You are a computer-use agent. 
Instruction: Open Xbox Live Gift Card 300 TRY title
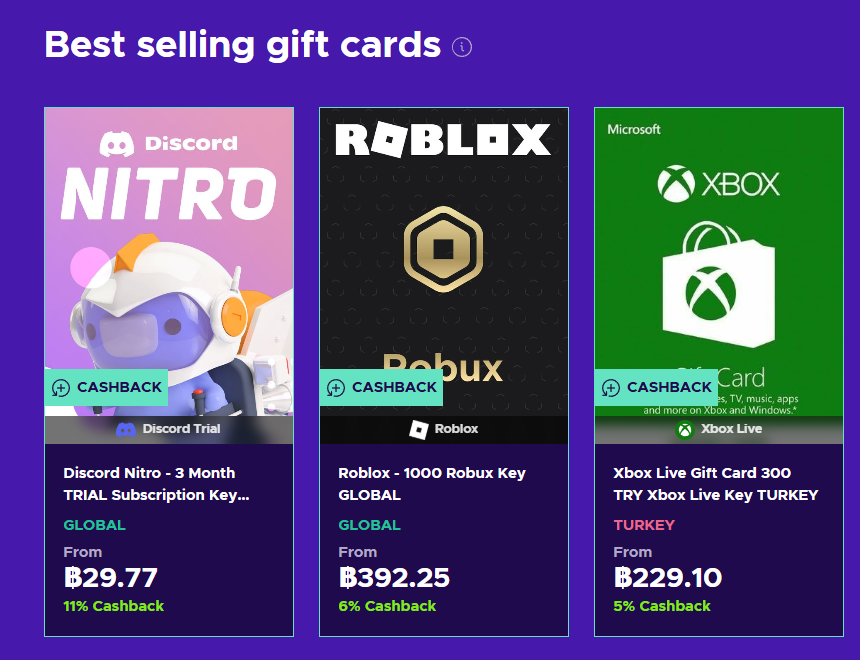(x=715, y=484)
